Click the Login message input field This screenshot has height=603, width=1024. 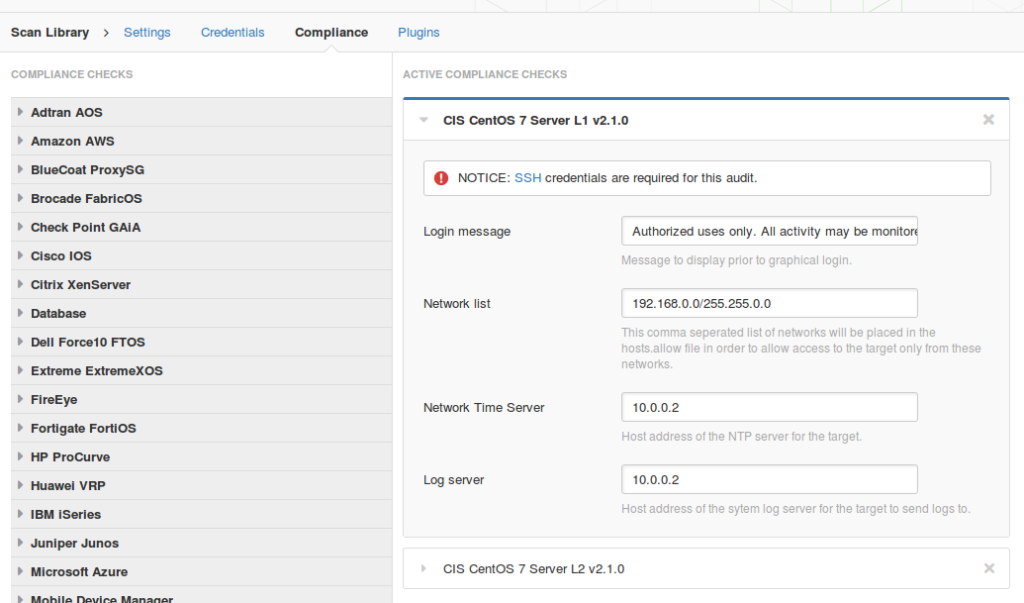click(769, 231)
